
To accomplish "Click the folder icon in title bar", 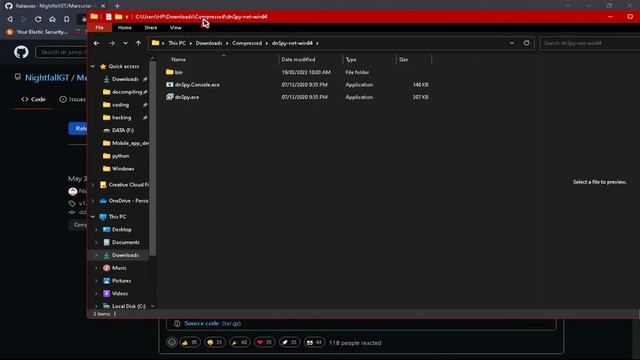I will 94,17.
